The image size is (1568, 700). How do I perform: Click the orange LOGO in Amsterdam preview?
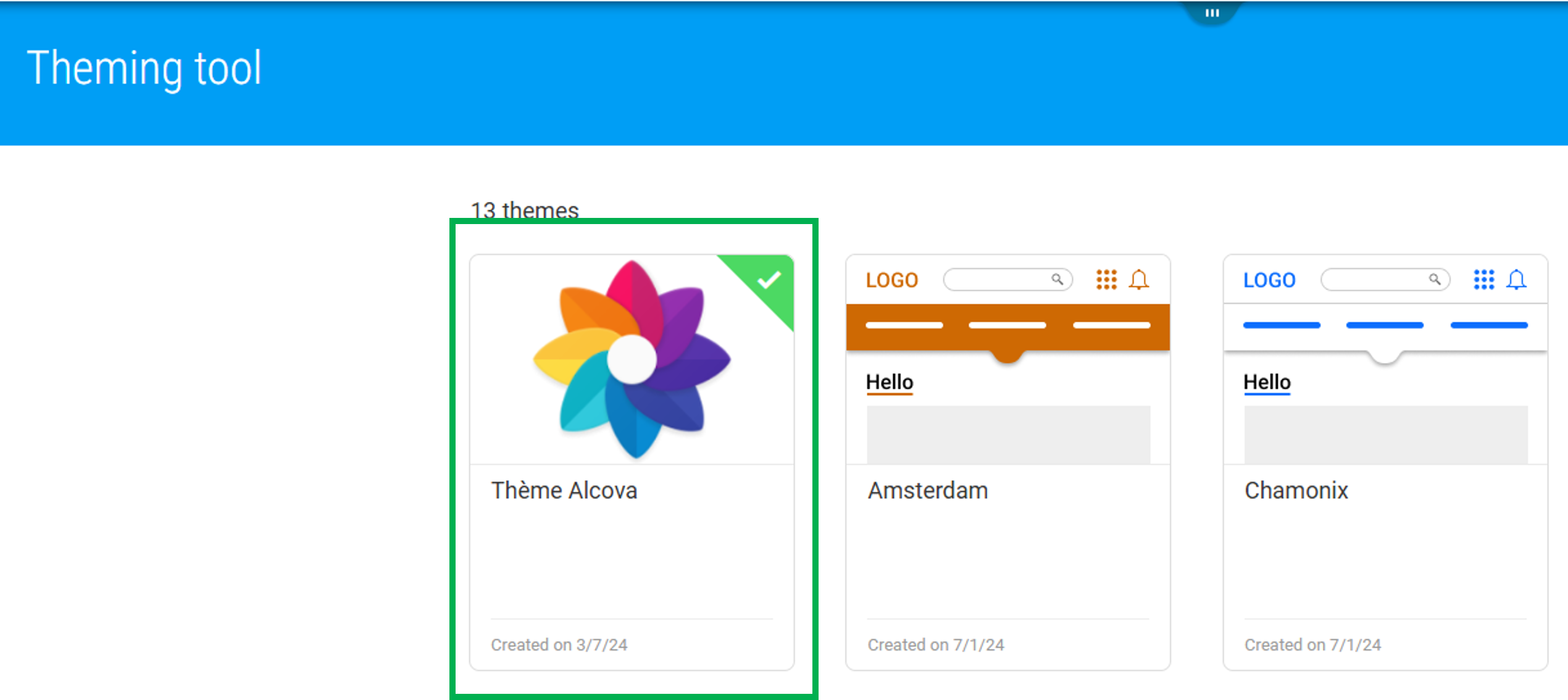coord(891,280)
